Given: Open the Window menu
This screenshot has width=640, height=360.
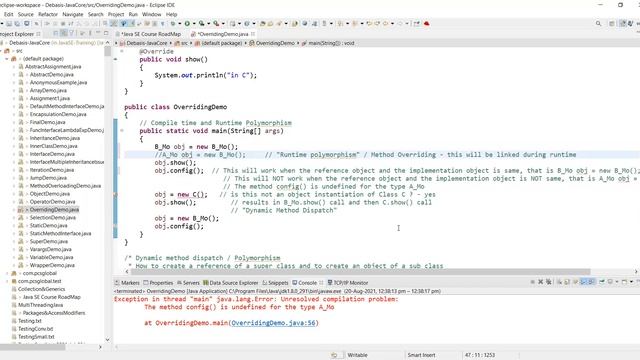Looking at the screenshot, I should [x=151, y=14].
